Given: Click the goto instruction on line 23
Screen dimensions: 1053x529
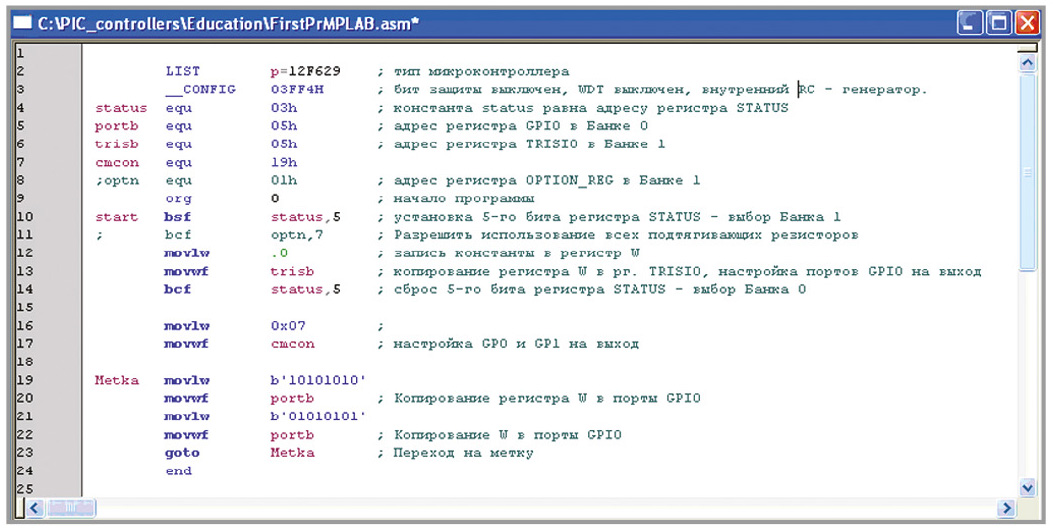Looking at the screenshot, I should [x=182, y=452].
